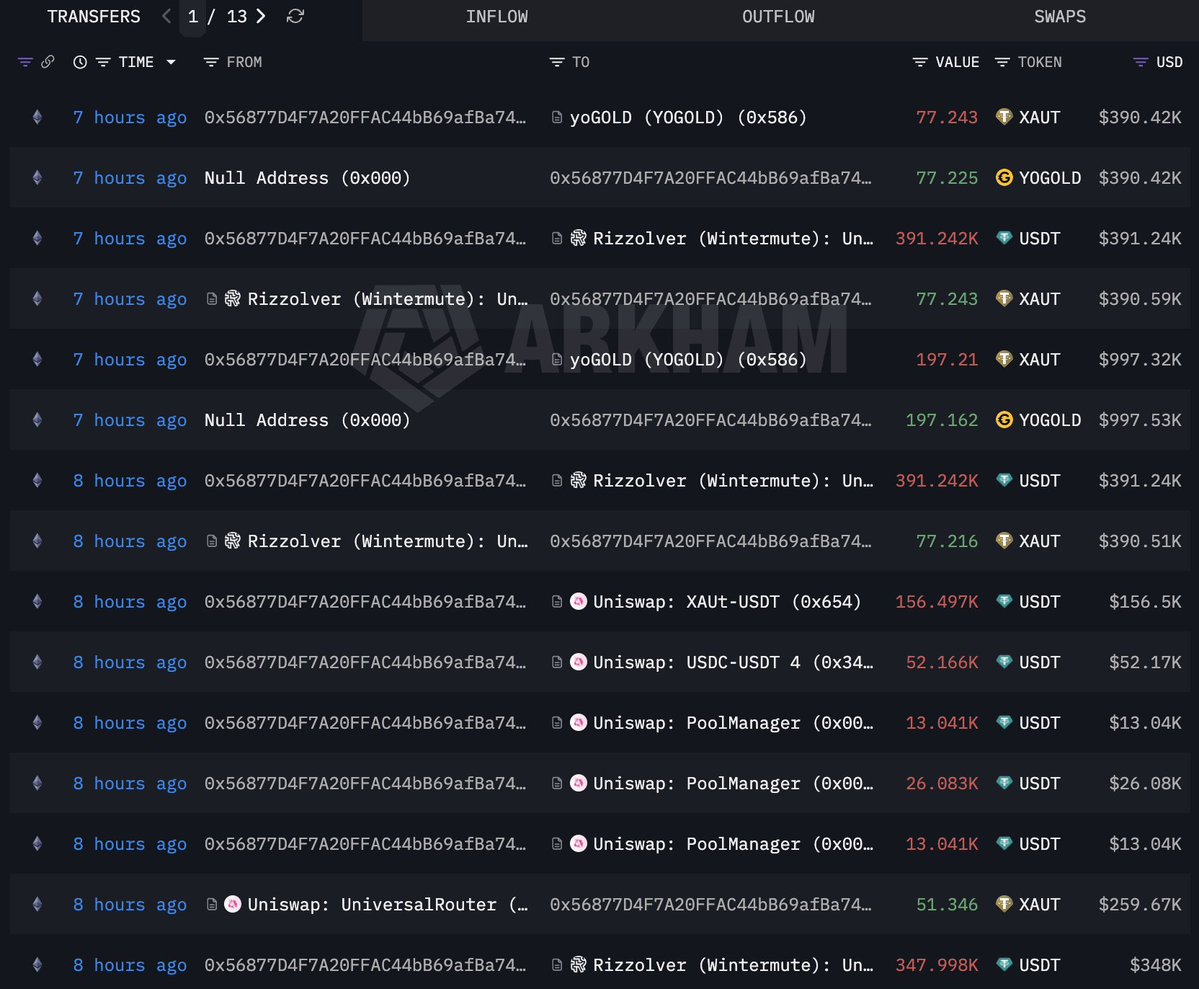Click XAUT token icon in 197.21 row
This screenshot has width=1199, height=989.
[x=1004, y=359]
